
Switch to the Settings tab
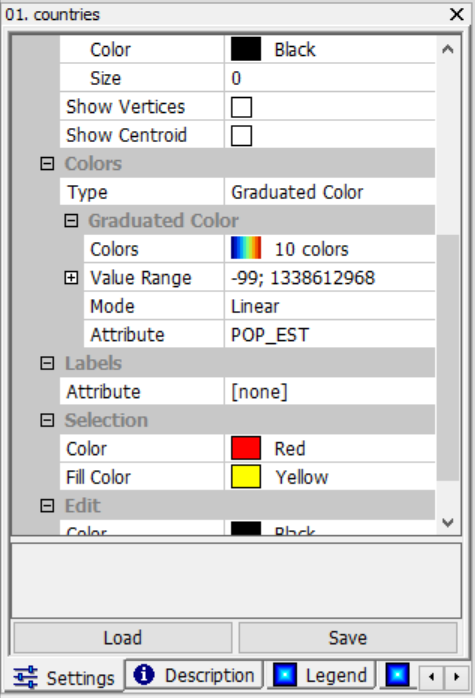pos(64,678)
